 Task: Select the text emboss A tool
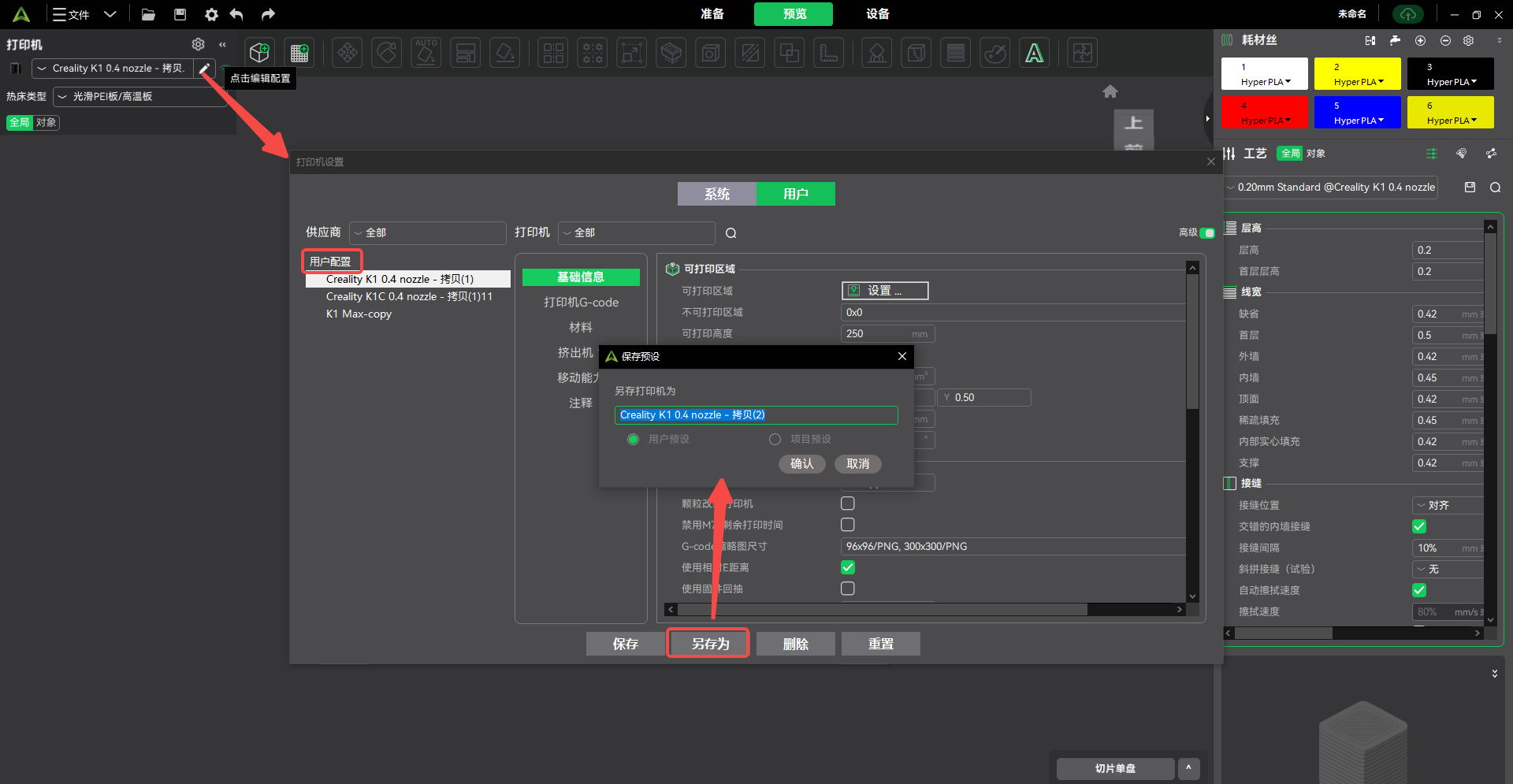tap(1035, 53)
